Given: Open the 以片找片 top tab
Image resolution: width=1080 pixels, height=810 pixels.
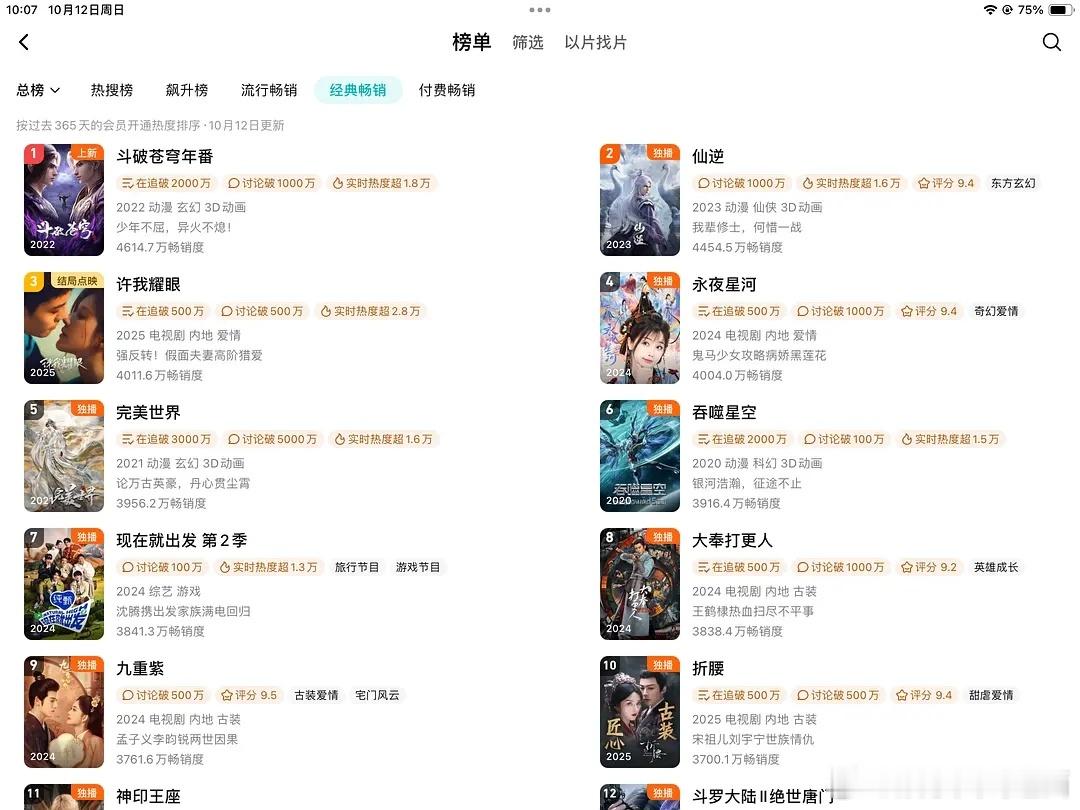Looking at the screenshot, I should click(x=596, y=43).
